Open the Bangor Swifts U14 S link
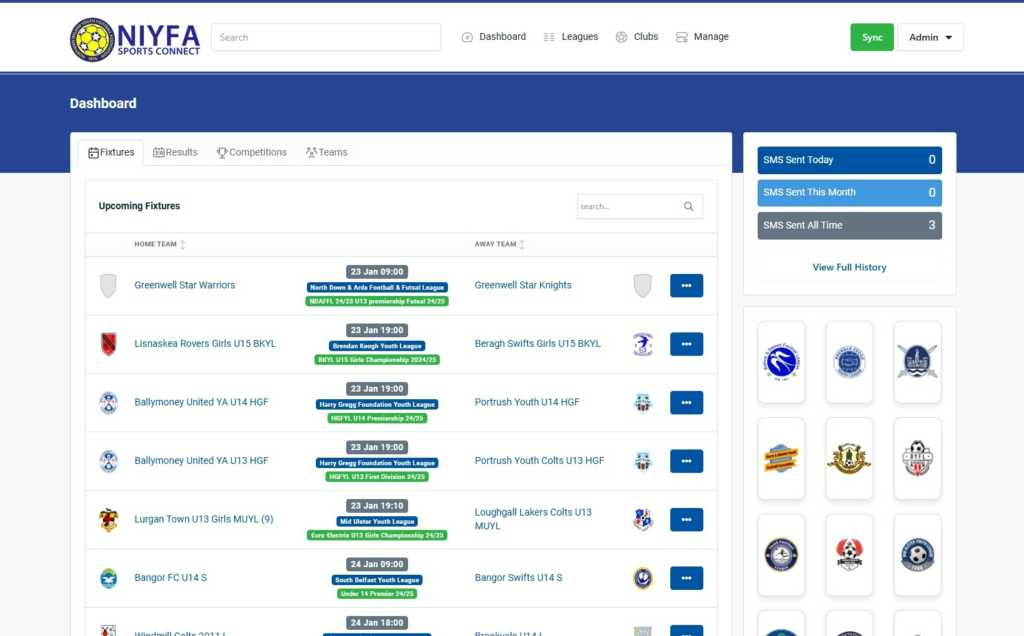 pos(519,577)
